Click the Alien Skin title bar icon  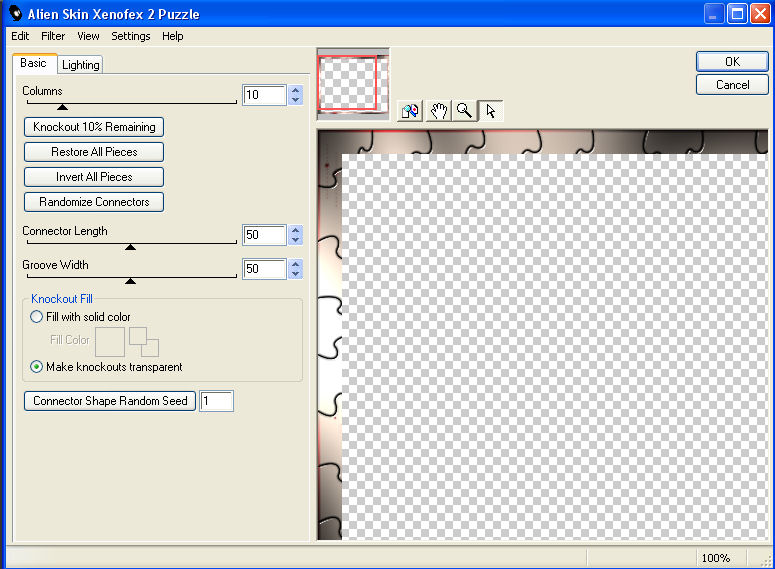click(x=15, y=14)
